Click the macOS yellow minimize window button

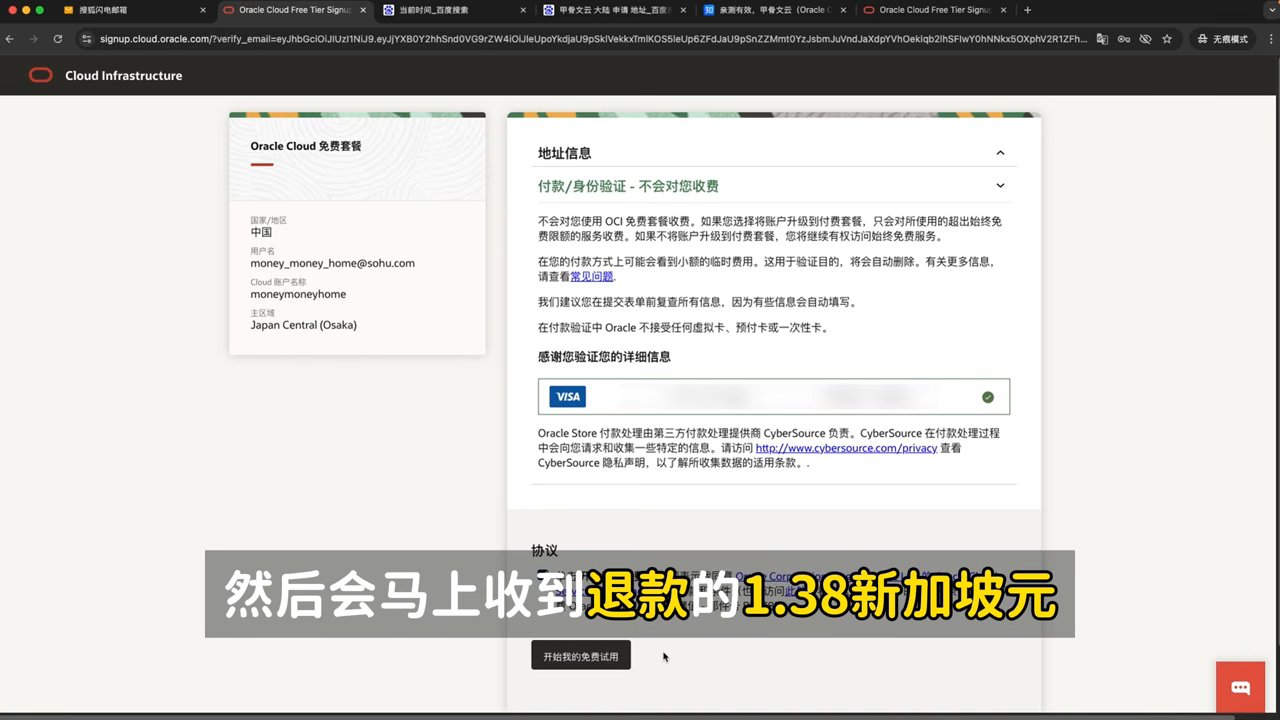(26, 10)
